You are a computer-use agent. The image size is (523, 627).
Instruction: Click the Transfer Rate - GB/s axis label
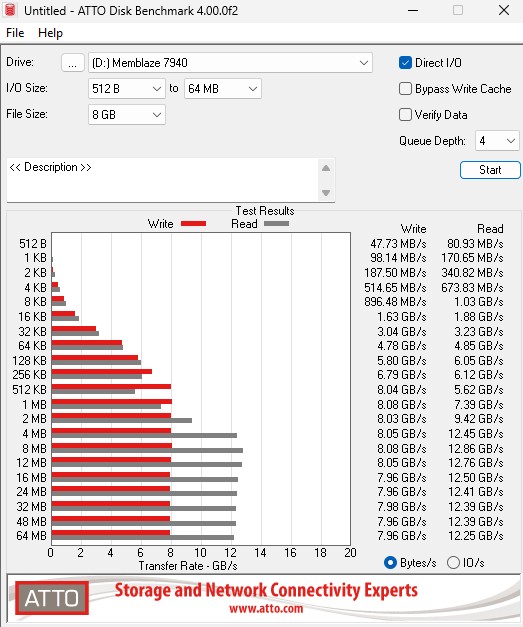pyautogui.click(x=188, y=566)
